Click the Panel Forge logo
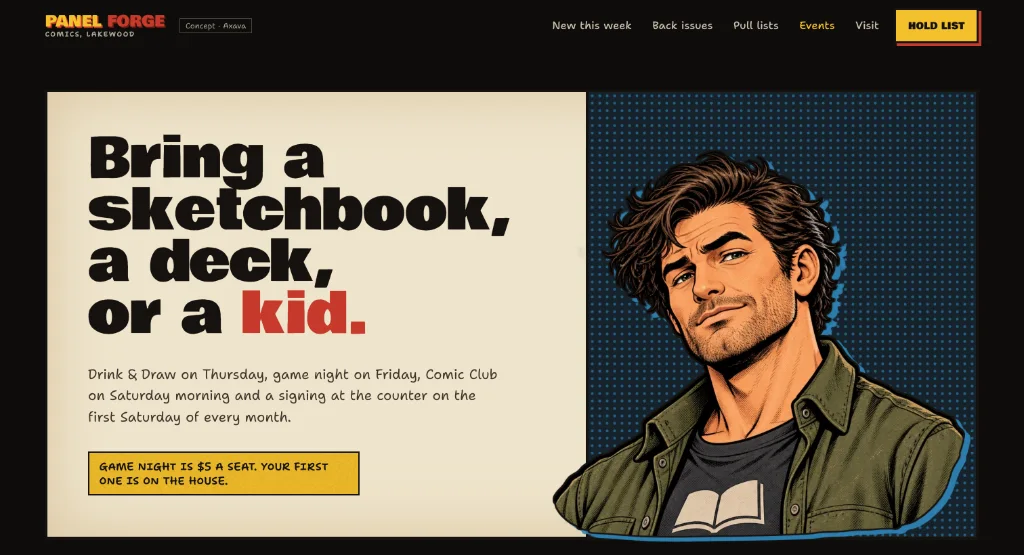 [x=105, y=25]
